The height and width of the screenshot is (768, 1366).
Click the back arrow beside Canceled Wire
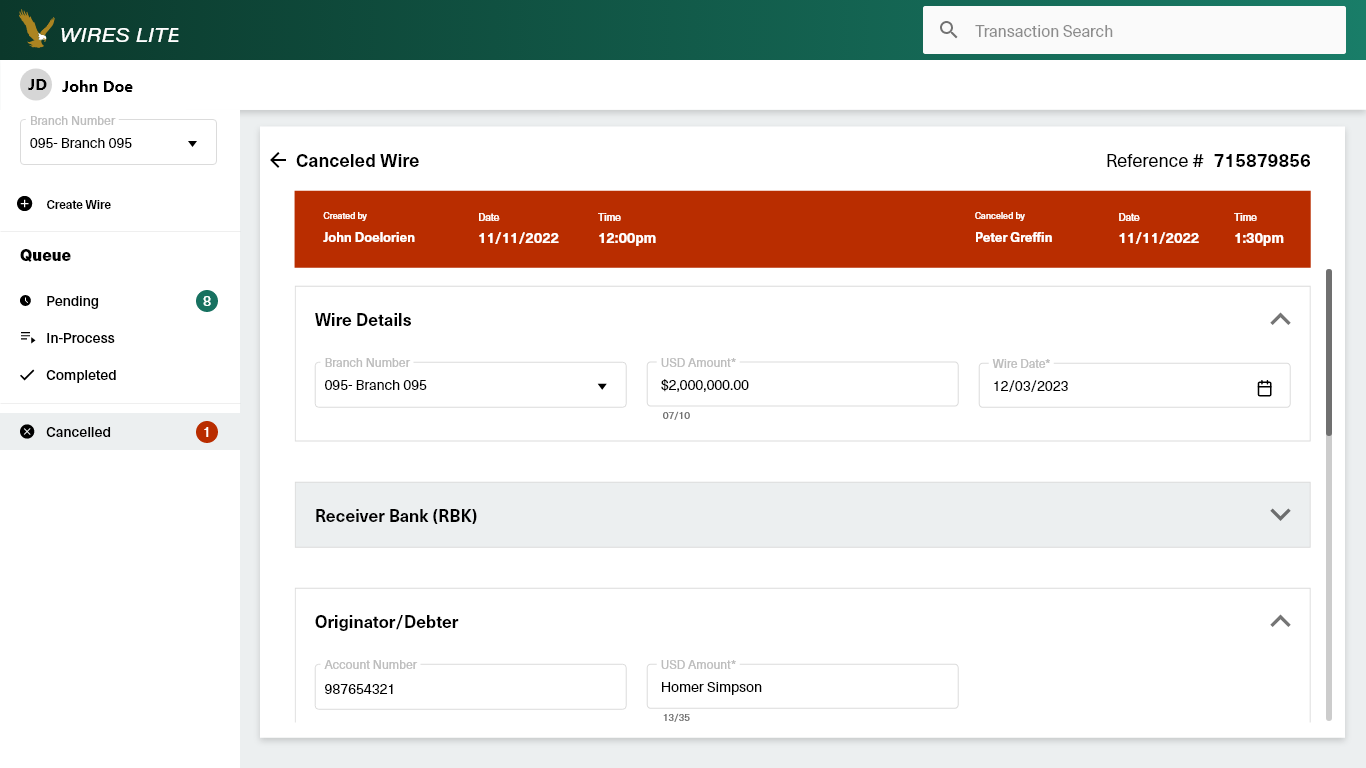278,160
